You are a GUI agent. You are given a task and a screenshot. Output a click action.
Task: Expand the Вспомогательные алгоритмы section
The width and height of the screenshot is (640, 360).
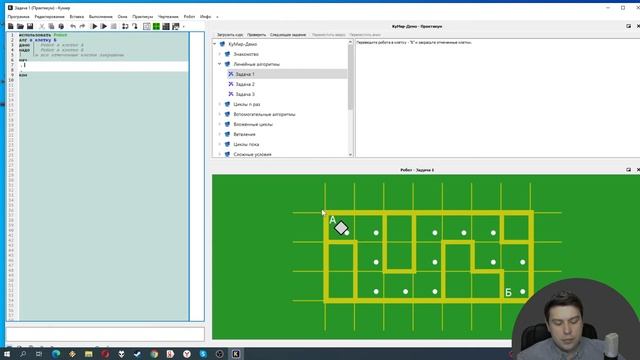click(220, 114)
